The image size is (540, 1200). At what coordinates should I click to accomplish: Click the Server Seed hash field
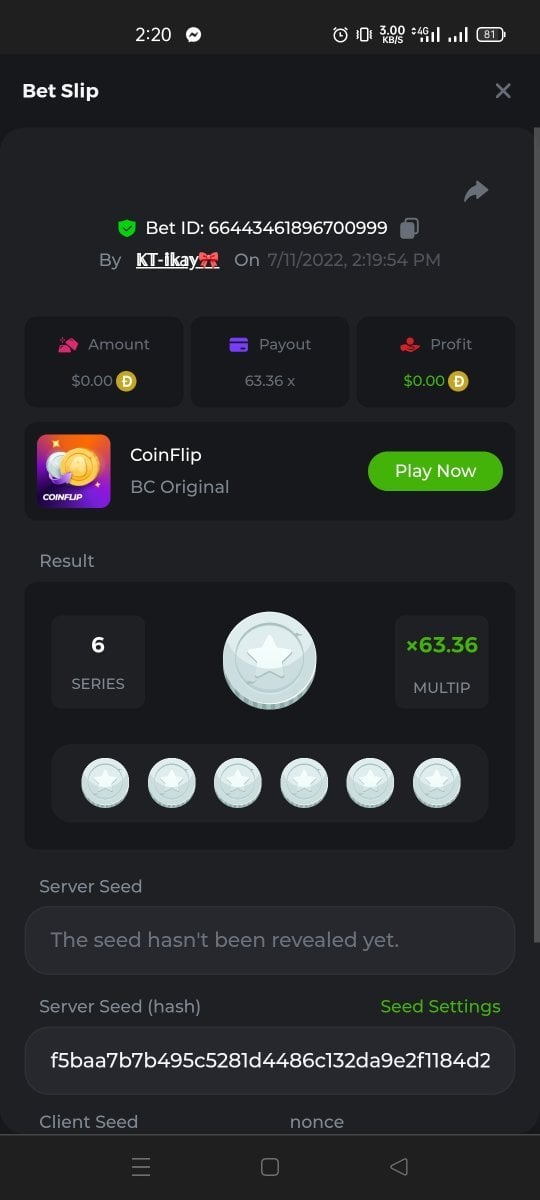270,1060
